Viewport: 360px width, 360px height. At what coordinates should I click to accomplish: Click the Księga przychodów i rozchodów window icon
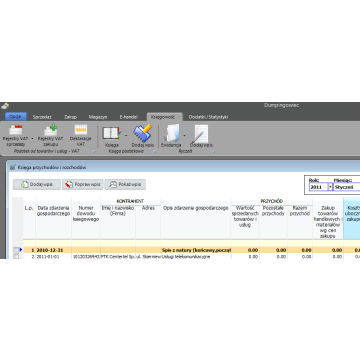[x=13, y=167]
